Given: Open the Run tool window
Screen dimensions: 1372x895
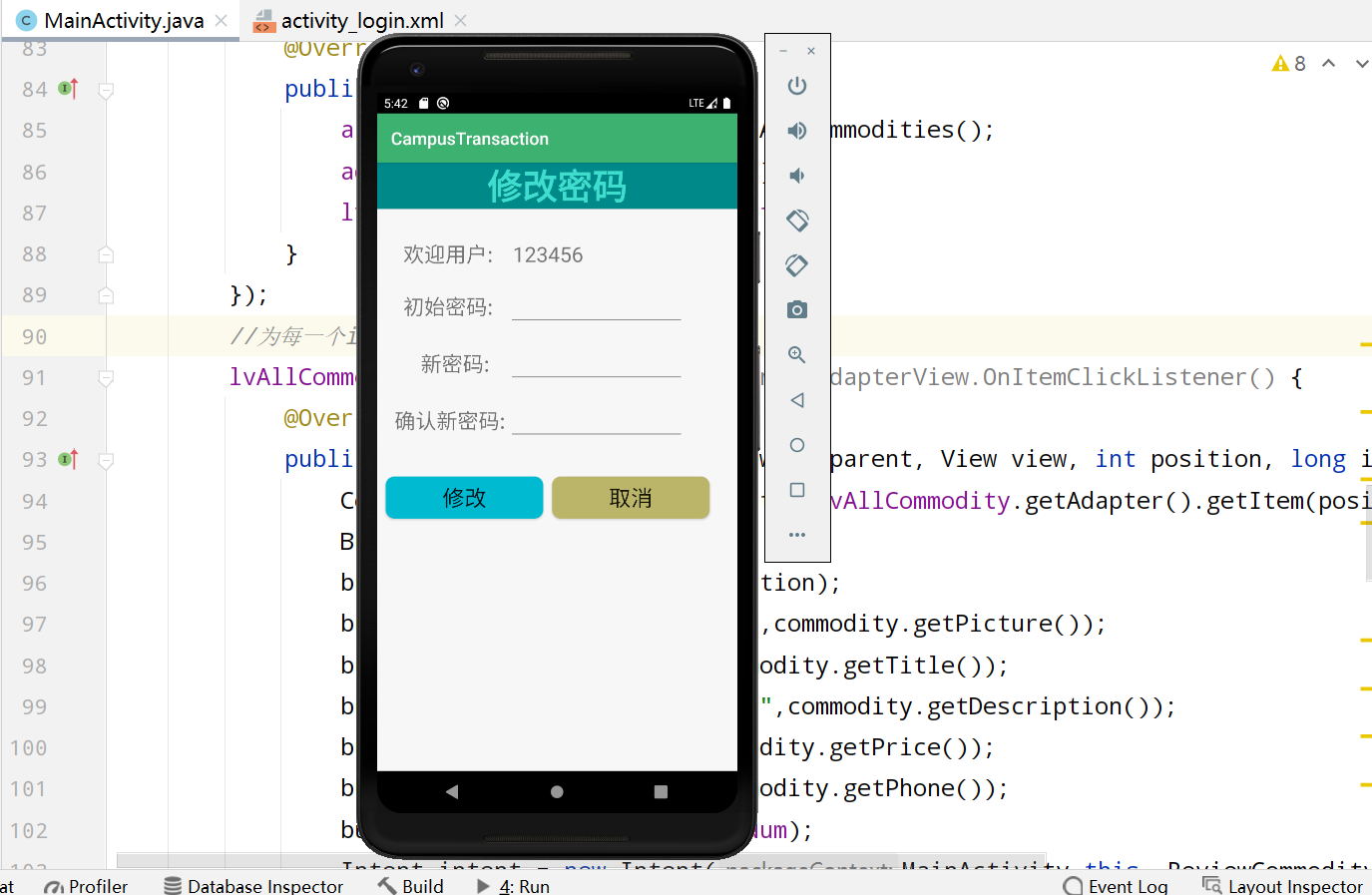Looking at the screenshot, I should point(513,886).
